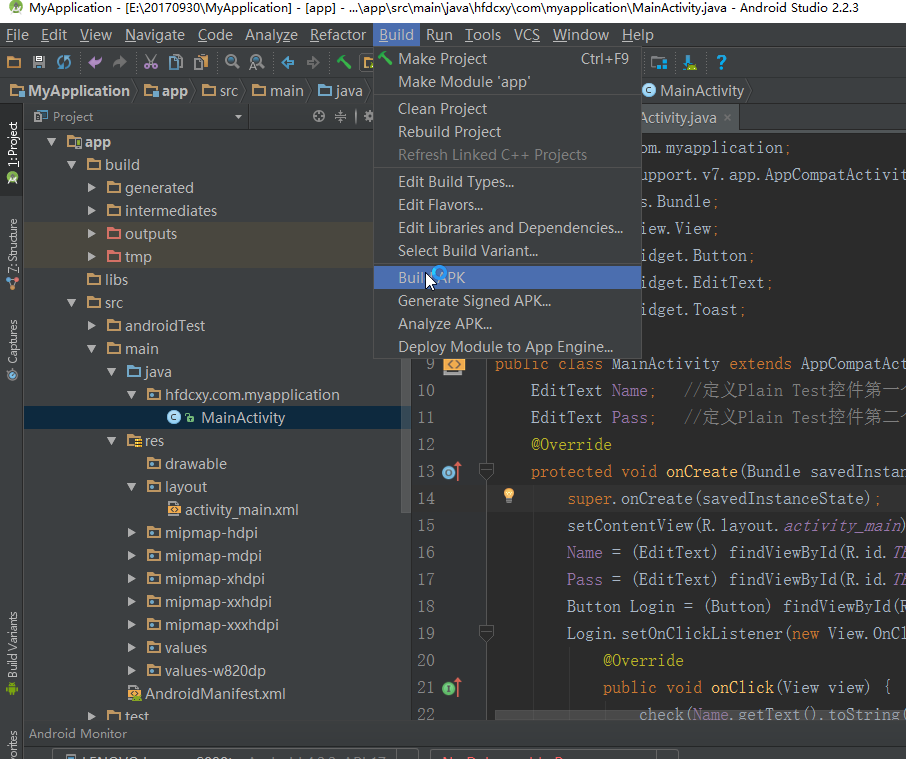906x759 pixels.
Task: Click the blue Help question mark icon
Action: click(721, 62)
